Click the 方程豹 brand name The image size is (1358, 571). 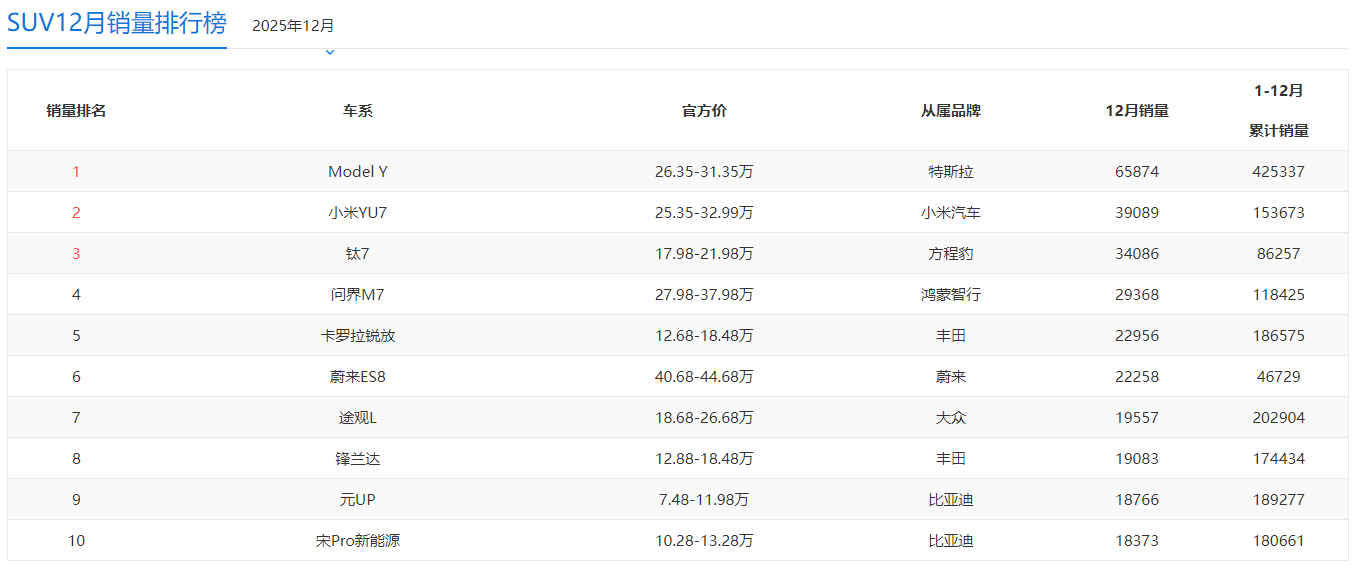point(950,254)
